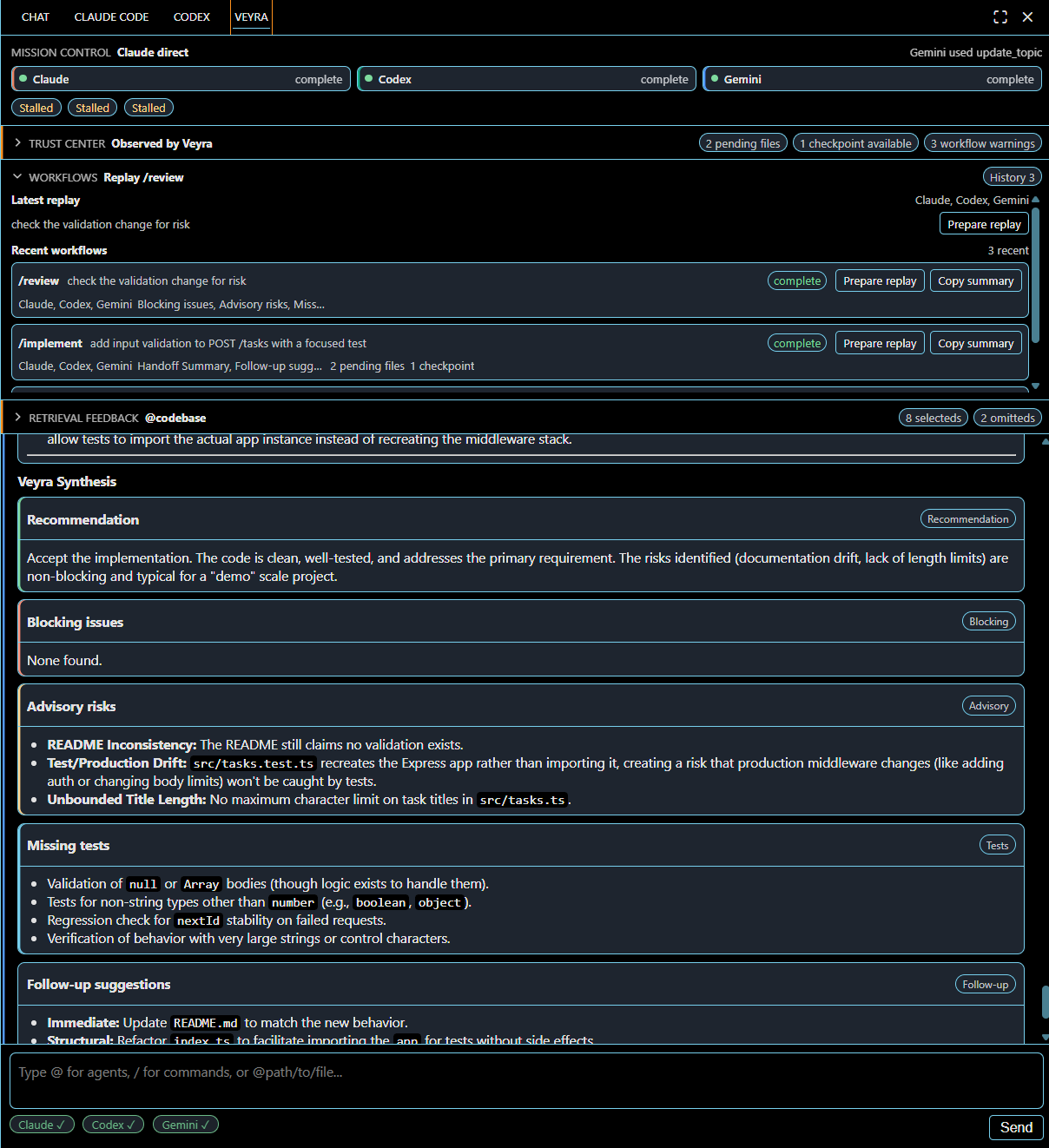Image resolution: width=1049 pixels, height=1148 pixels.
Task: Open History 3 badge
Action: click(1012, 177)
